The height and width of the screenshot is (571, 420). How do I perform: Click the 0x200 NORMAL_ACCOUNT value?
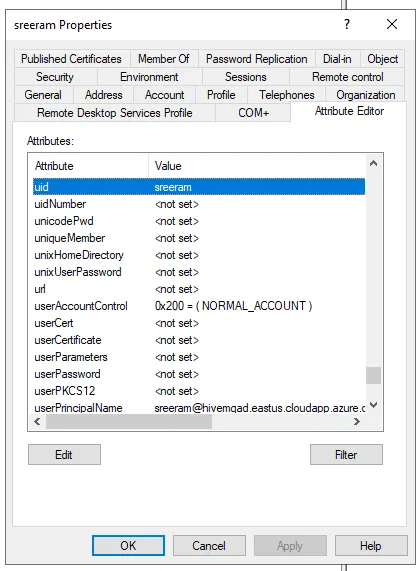click(233, 306)
